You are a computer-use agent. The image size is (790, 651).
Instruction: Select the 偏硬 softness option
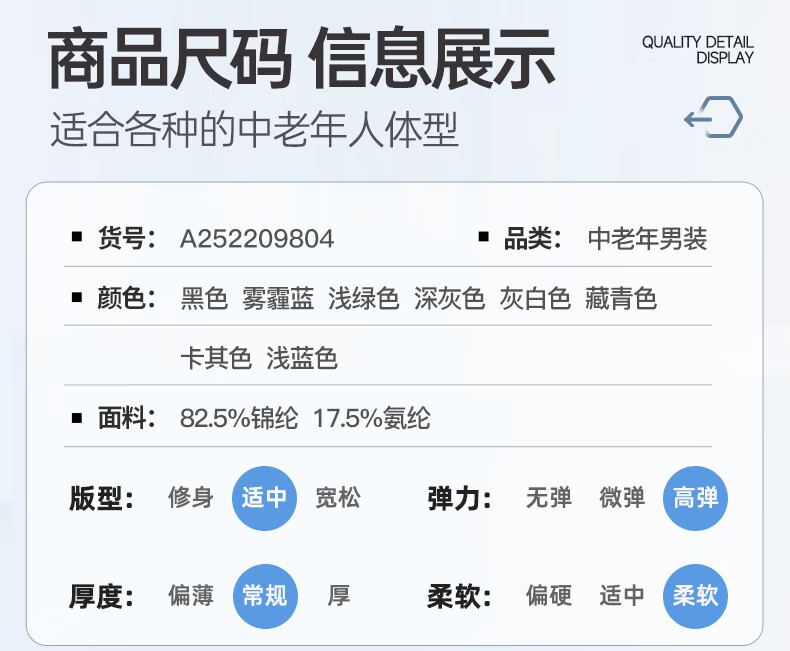[549, 596]
